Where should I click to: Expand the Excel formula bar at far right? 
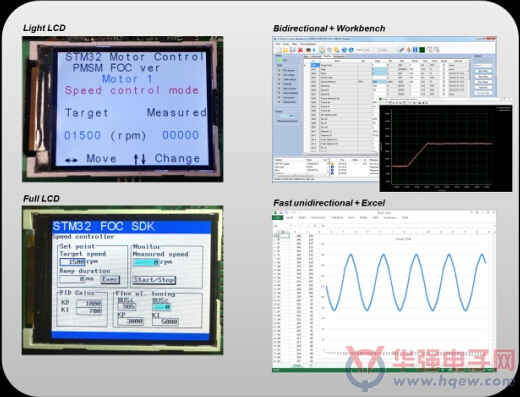pyautogui.click(x=494, y=225)
